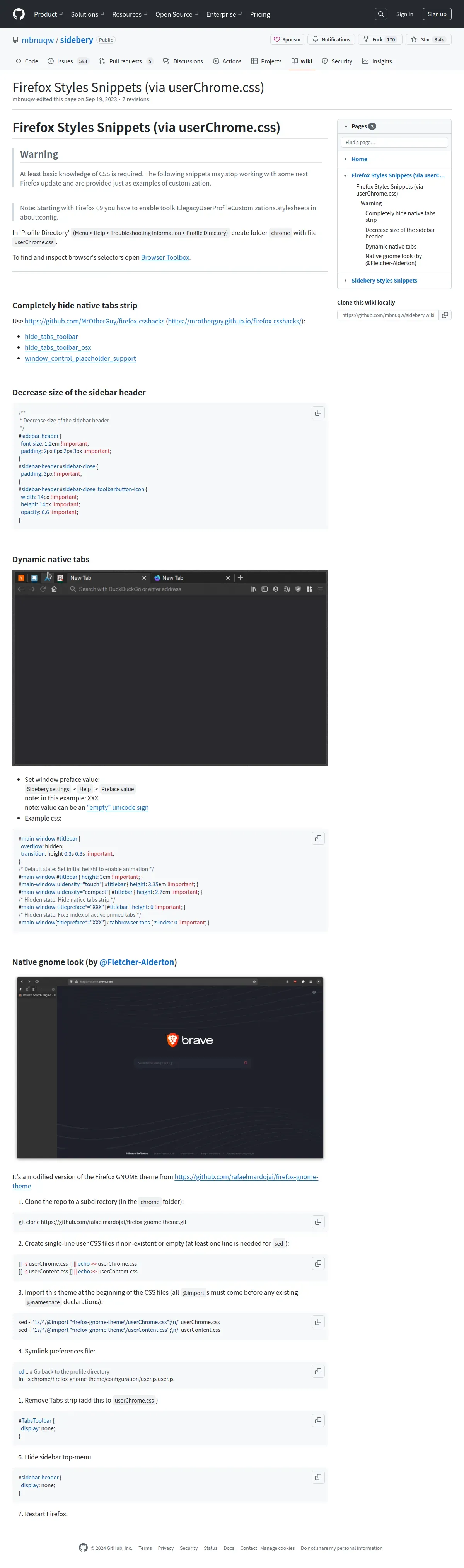This screenshot has height=1568, width=464.
Task: Go to the Issues tab
Action: point(68,61)
